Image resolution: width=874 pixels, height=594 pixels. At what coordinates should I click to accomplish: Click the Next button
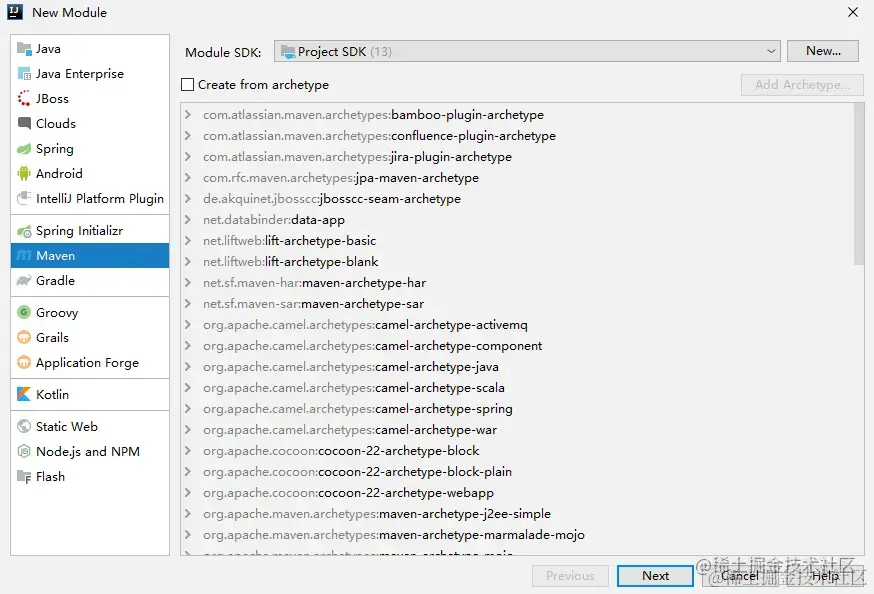(655, 576)
